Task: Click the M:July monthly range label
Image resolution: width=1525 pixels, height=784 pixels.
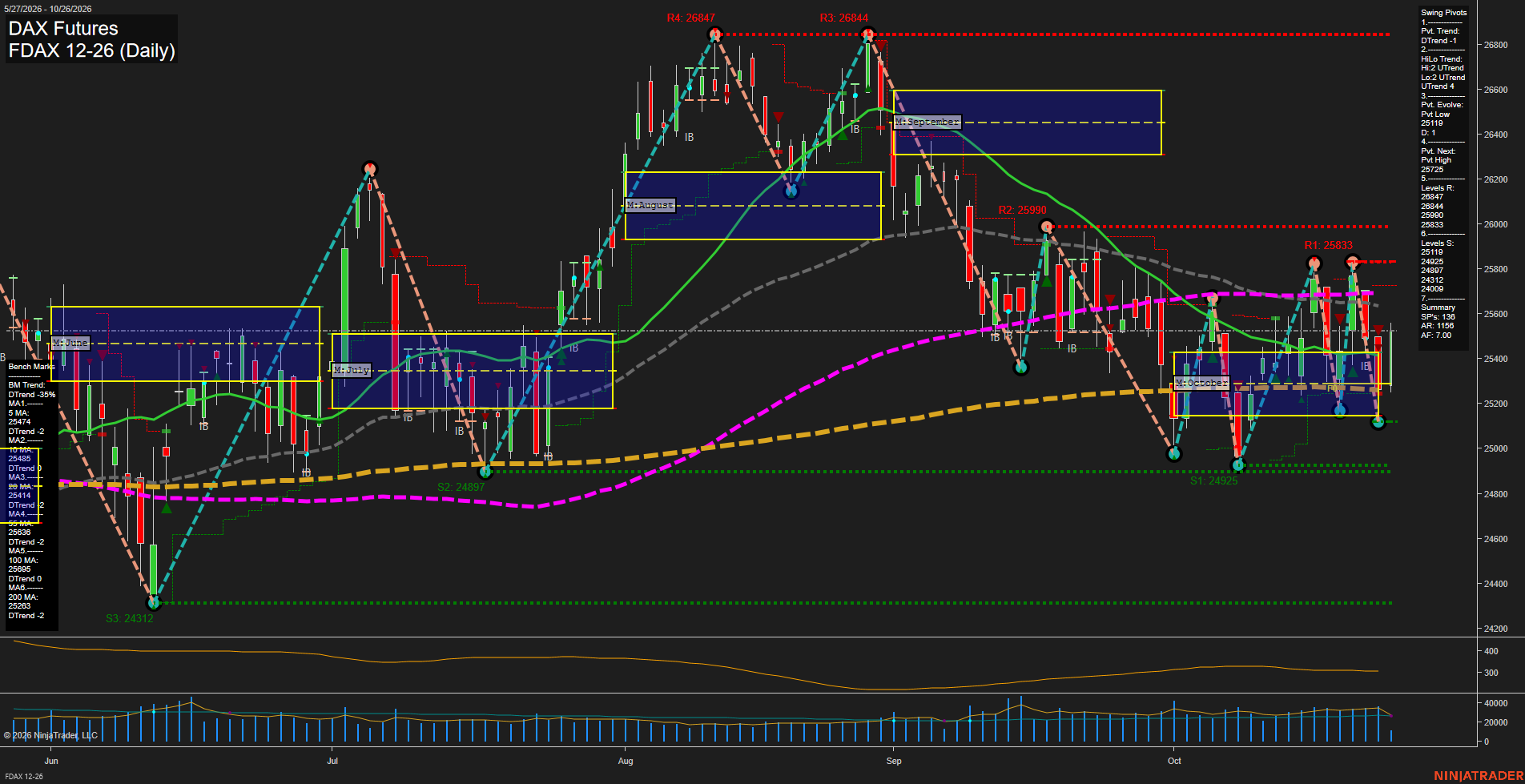Action: click(x=352, y=370)
